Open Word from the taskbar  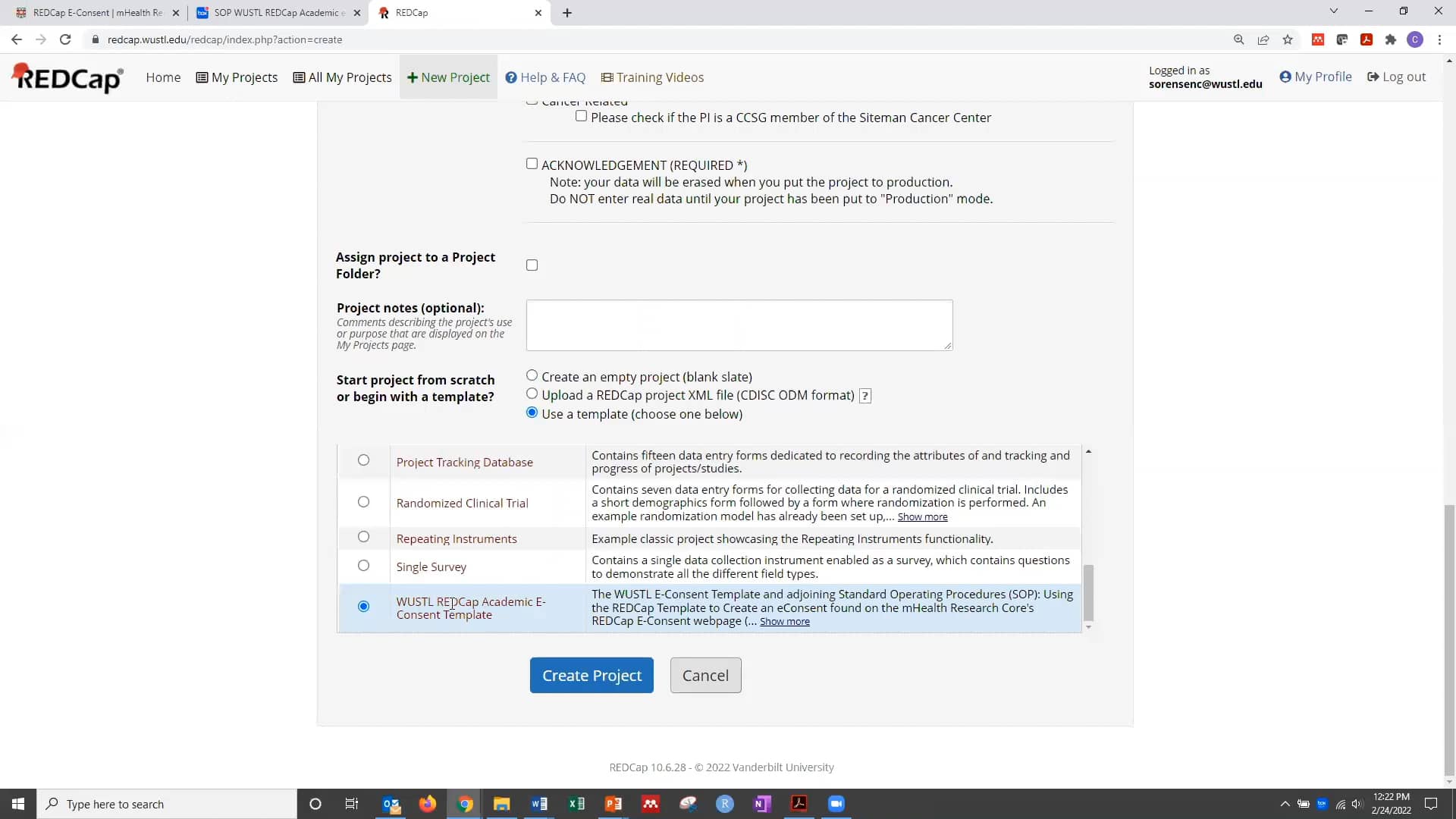539,804
